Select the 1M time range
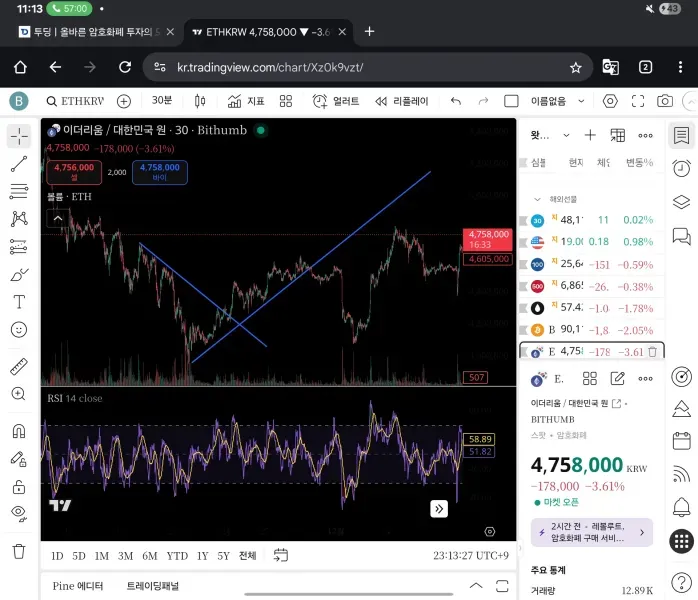The width and height of the screenshot is (698, 600). click(x=101, y=556)
